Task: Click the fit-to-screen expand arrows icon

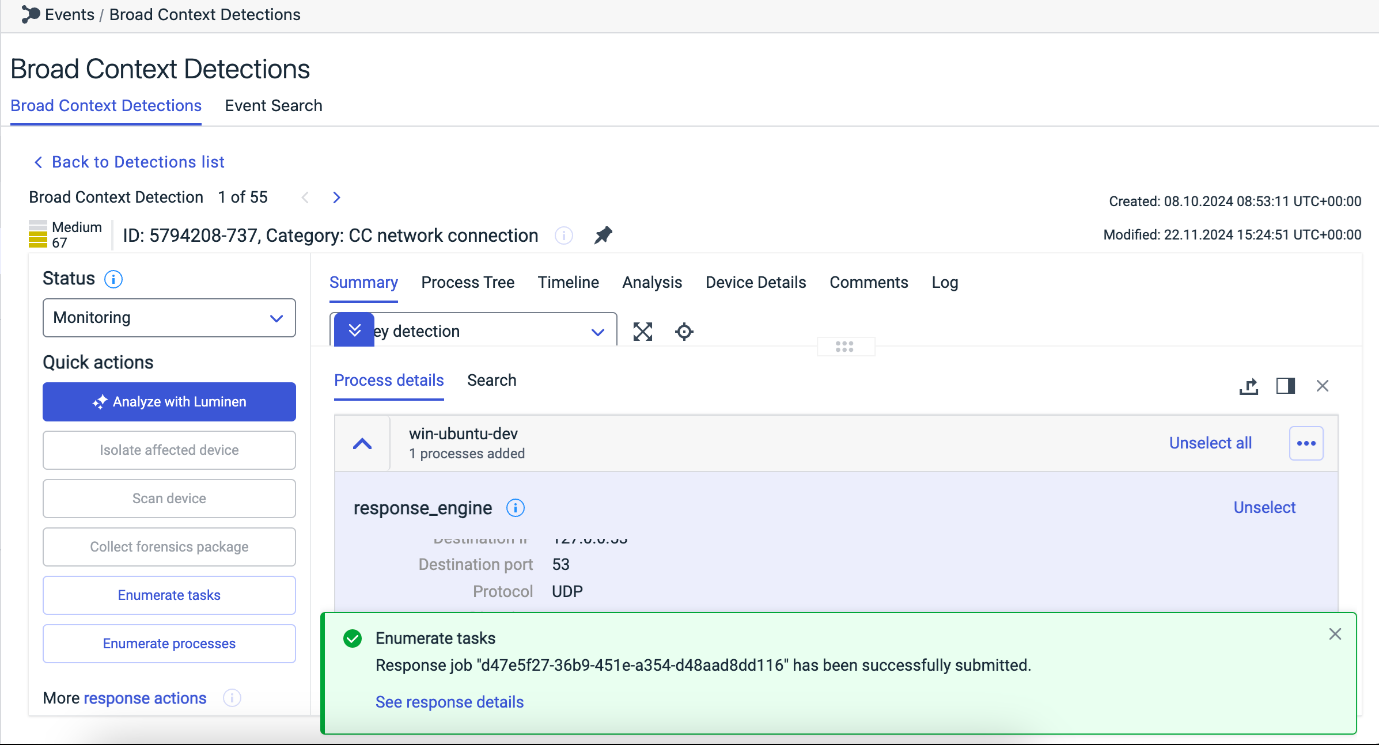Action: [643, 332]
